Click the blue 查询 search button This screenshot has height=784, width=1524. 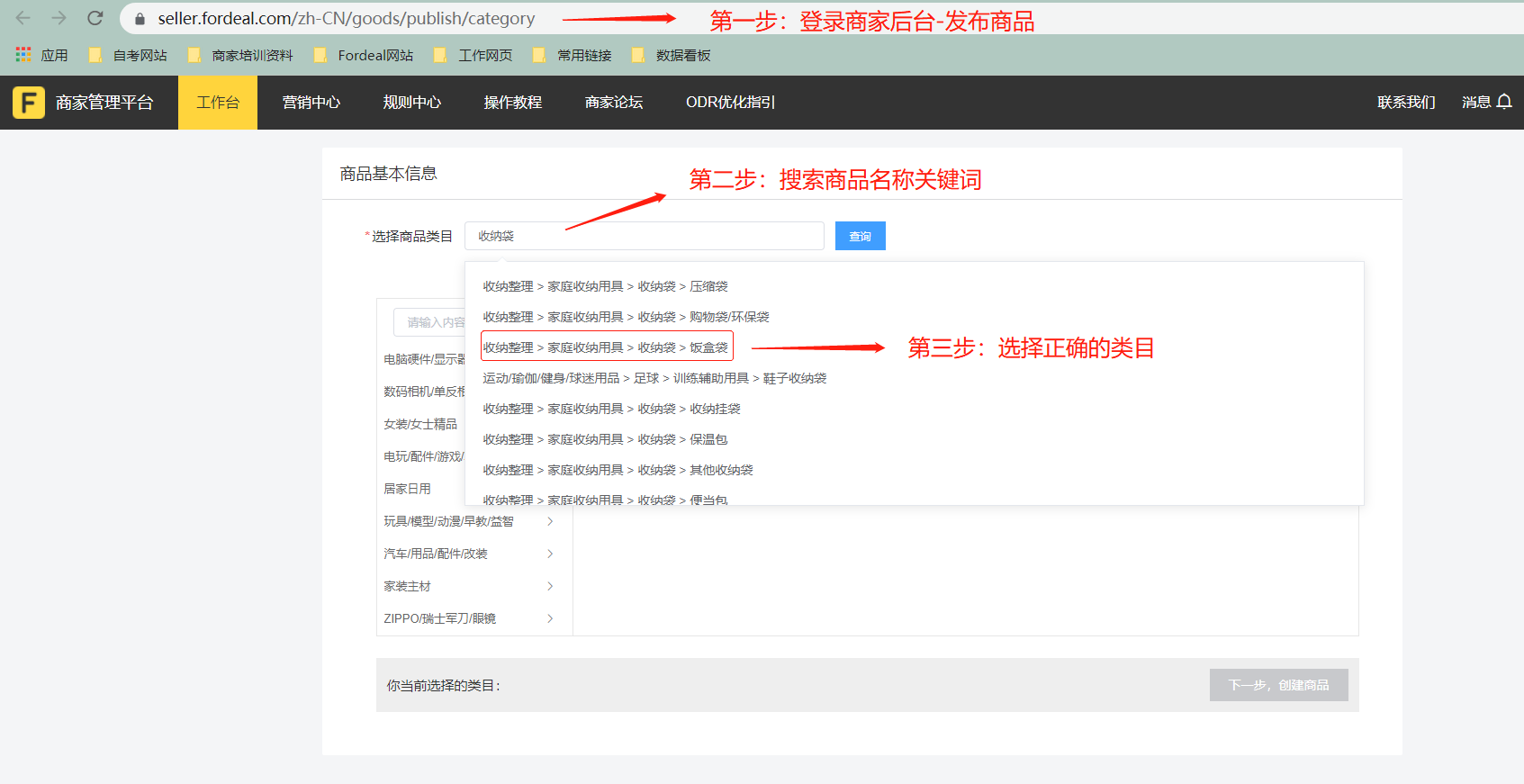860,236
